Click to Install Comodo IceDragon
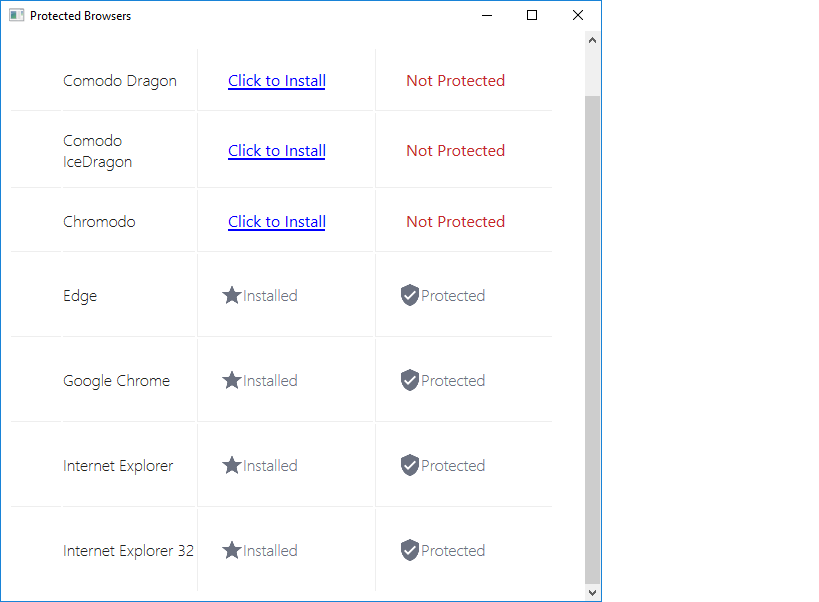Screen dimensions: 819x602 click(277, 151)
